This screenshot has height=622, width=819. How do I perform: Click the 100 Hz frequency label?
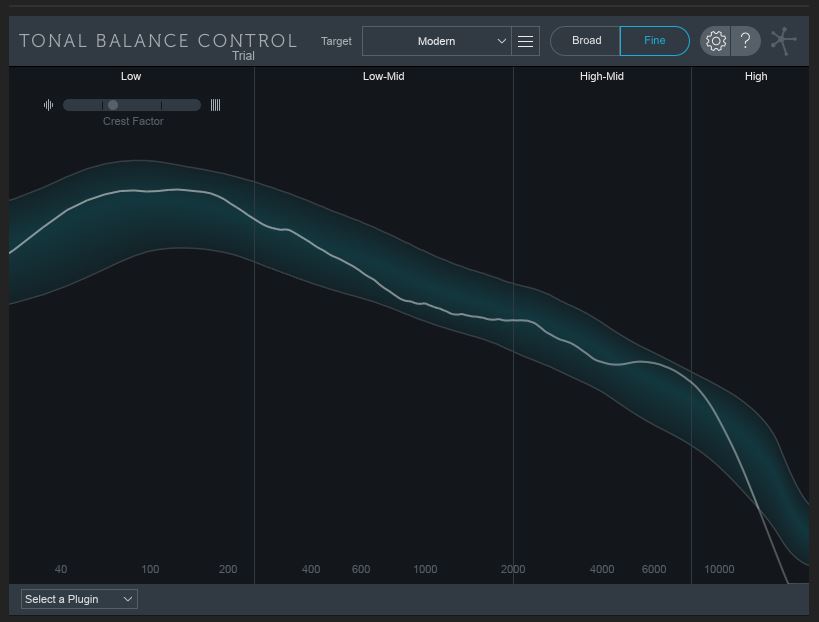[x=150, y=569]
